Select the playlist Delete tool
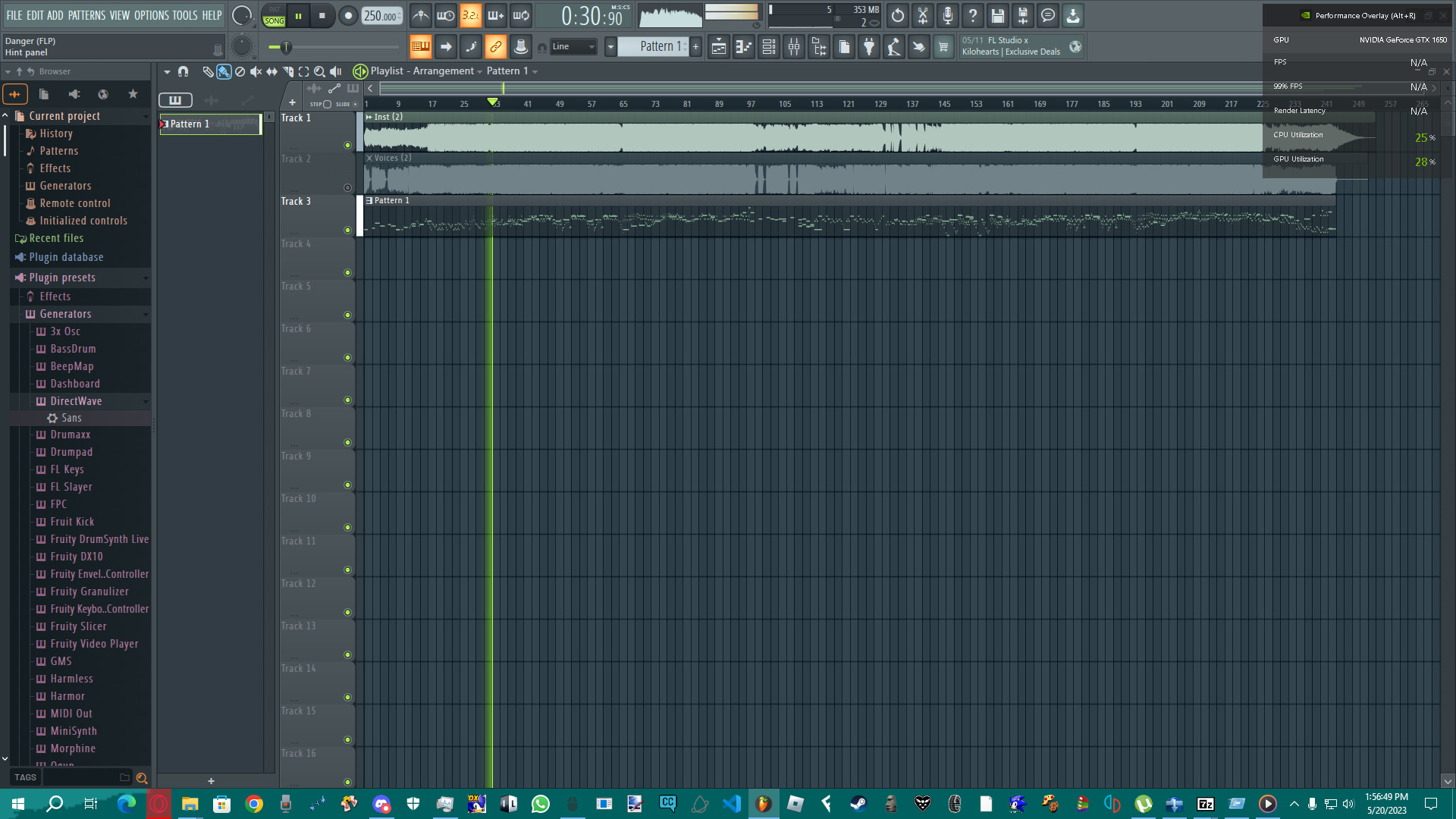1456x819 pixels. tap(240, 71)
